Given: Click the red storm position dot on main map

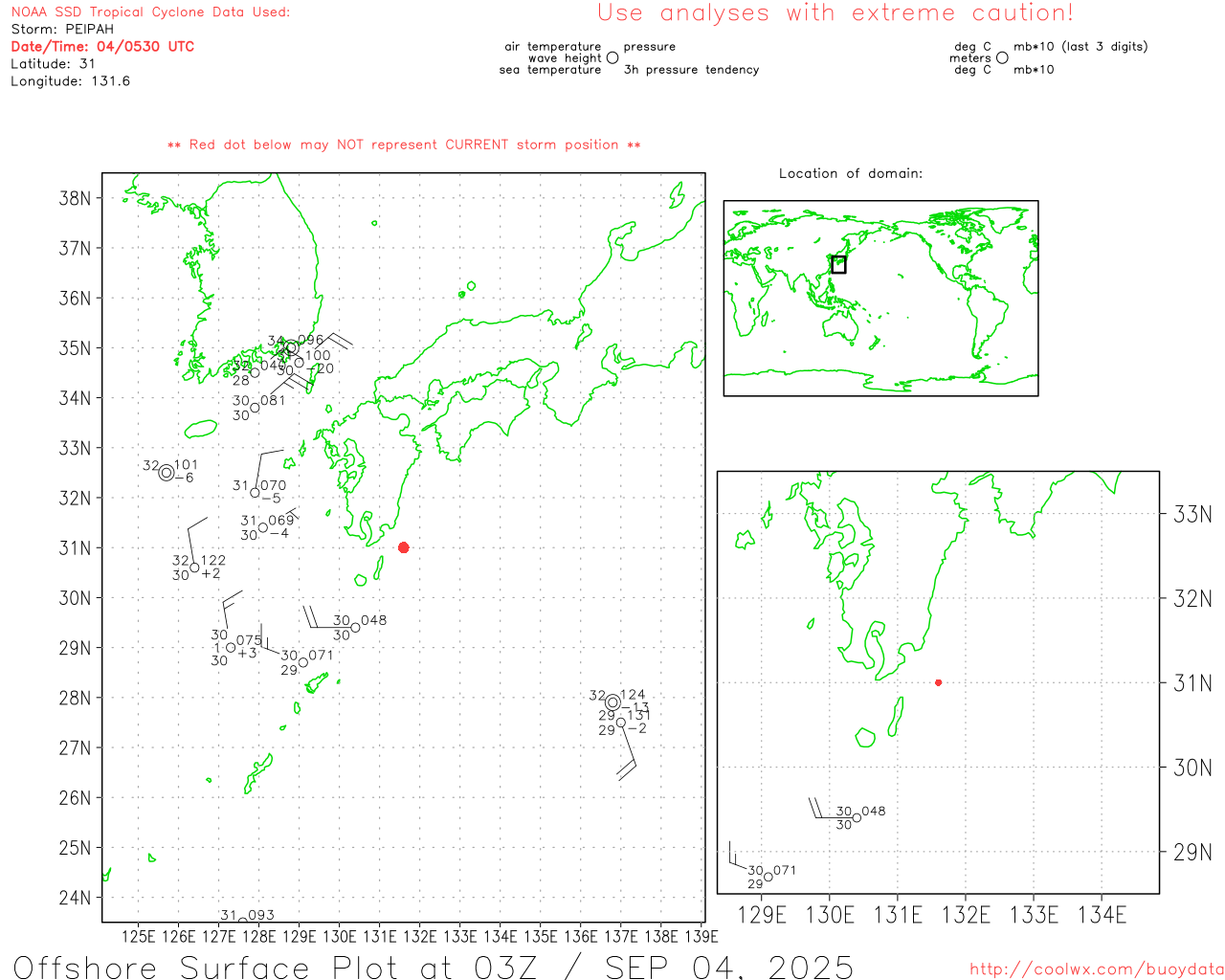Looking at the screenshot, I should (403, 547).
